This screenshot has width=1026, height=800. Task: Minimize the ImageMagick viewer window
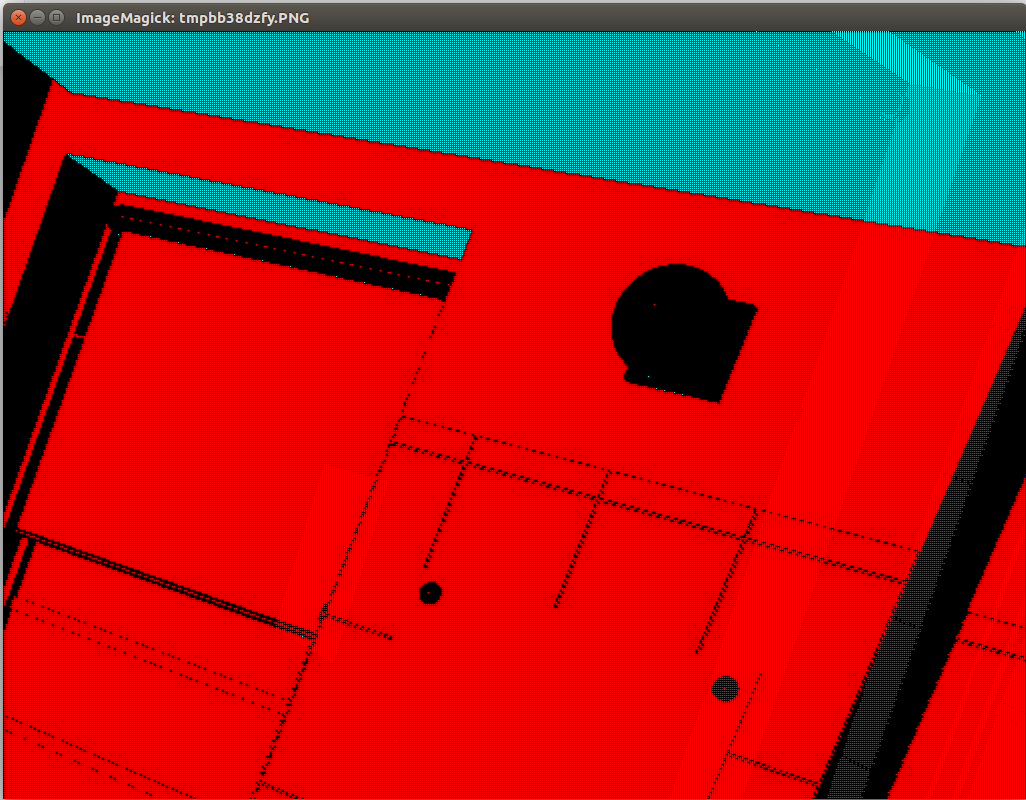37,17
